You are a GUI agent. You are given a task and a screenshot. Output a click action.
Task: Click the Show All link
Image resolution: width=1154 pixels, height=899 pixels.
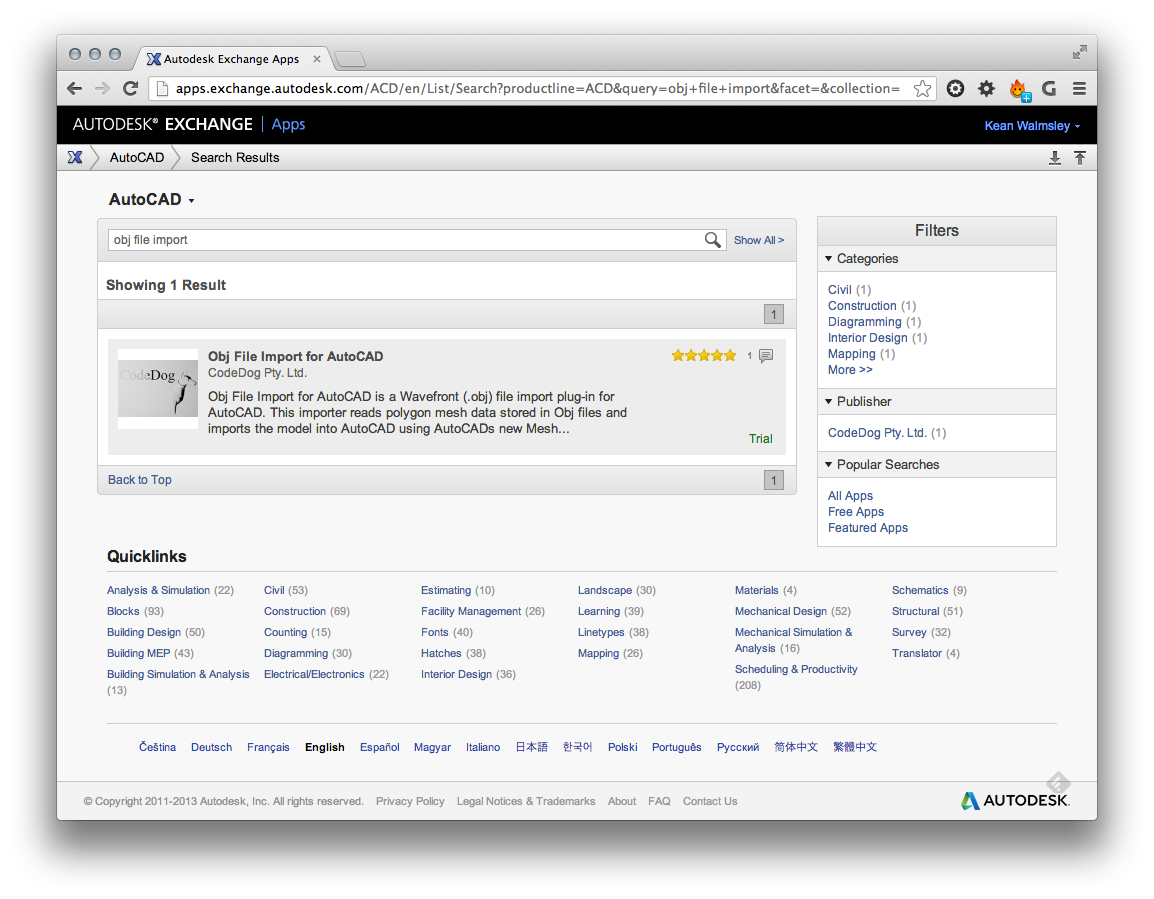pos(758,240)
